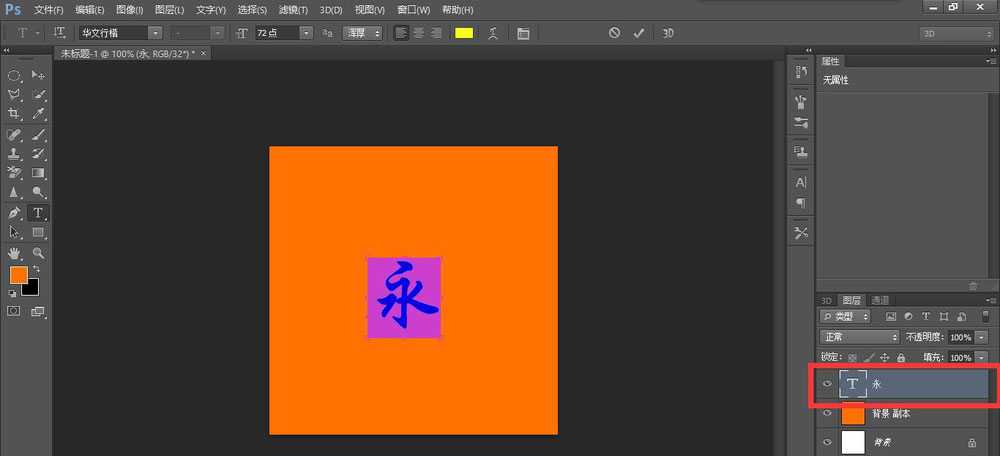Image resolution: width=1000 pixels, height=456 pixels.
Task: Click the cancel edits icon in options bar
Action: (x=614, y=33)
